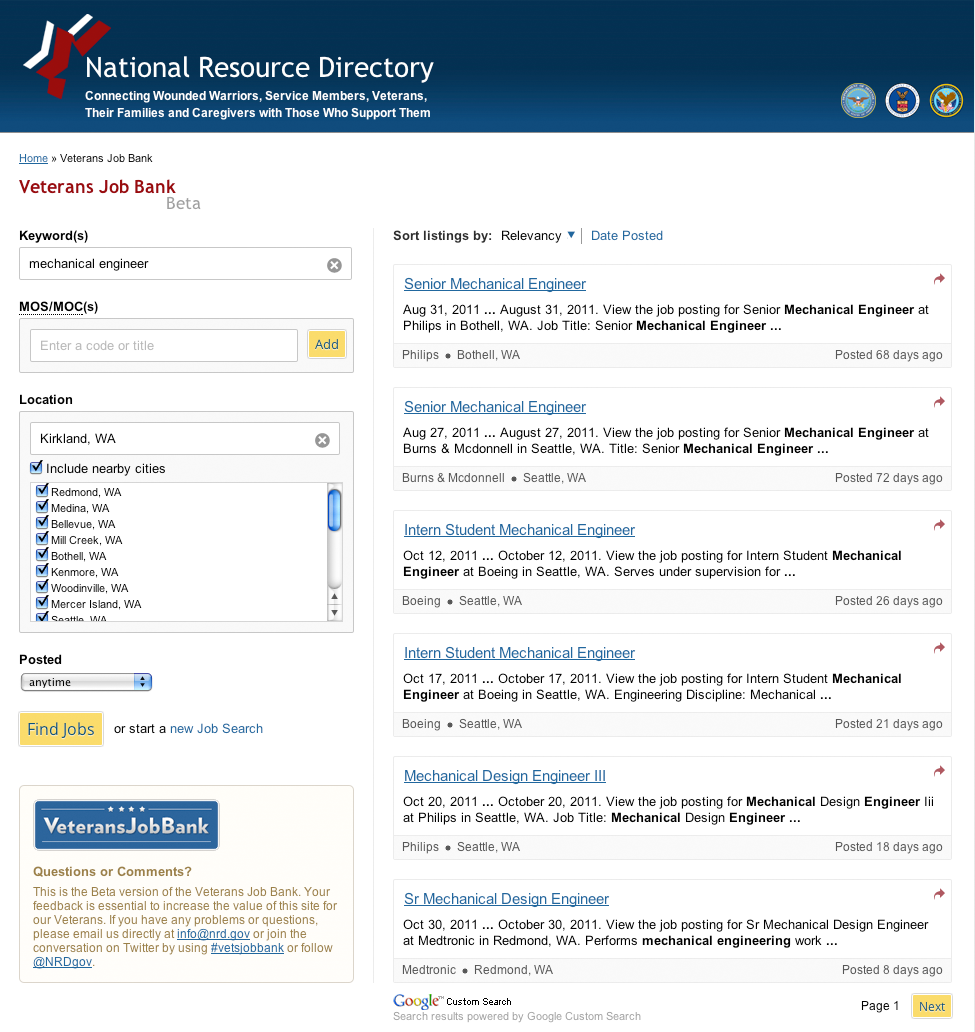Uncheck Mill Creek, WA city

point(42,538)
